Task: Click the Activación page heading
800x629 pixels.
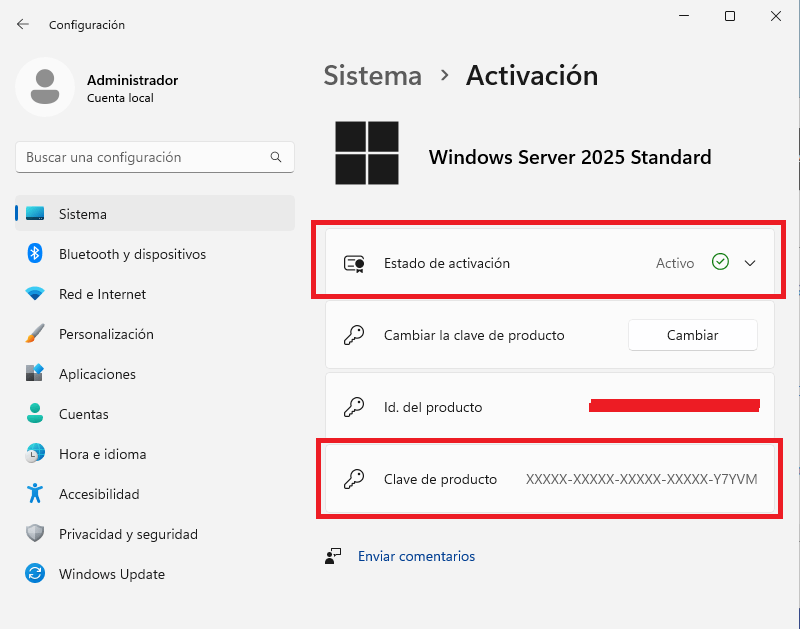Action: pyautogui.click(x=532, y=76)
